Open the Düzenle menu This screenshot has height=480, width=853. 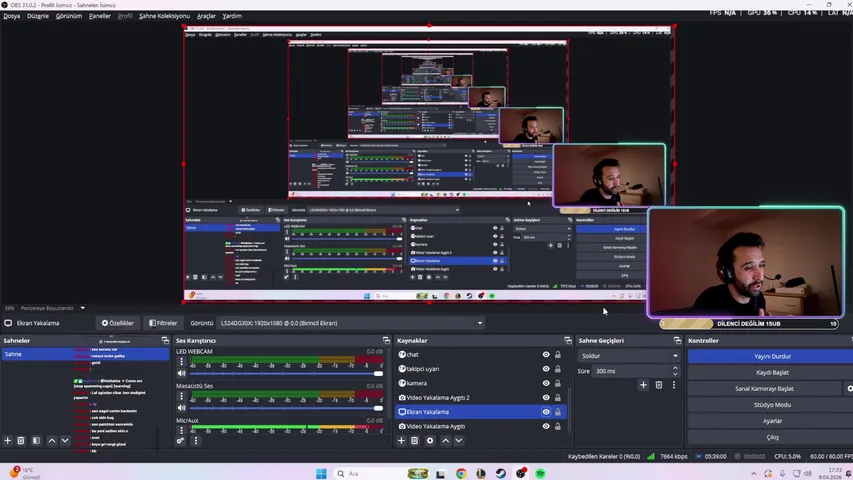coord(38,16)
